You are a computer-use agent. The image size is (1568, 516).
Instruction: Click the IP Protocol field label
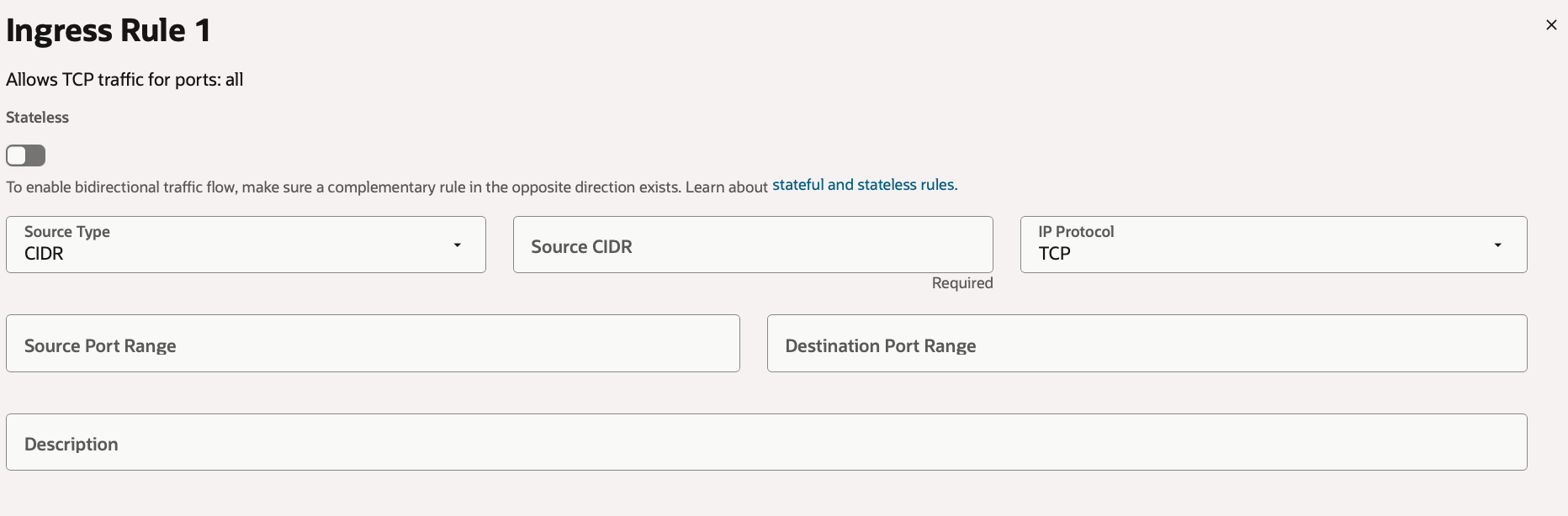(x=1075, y=231)
